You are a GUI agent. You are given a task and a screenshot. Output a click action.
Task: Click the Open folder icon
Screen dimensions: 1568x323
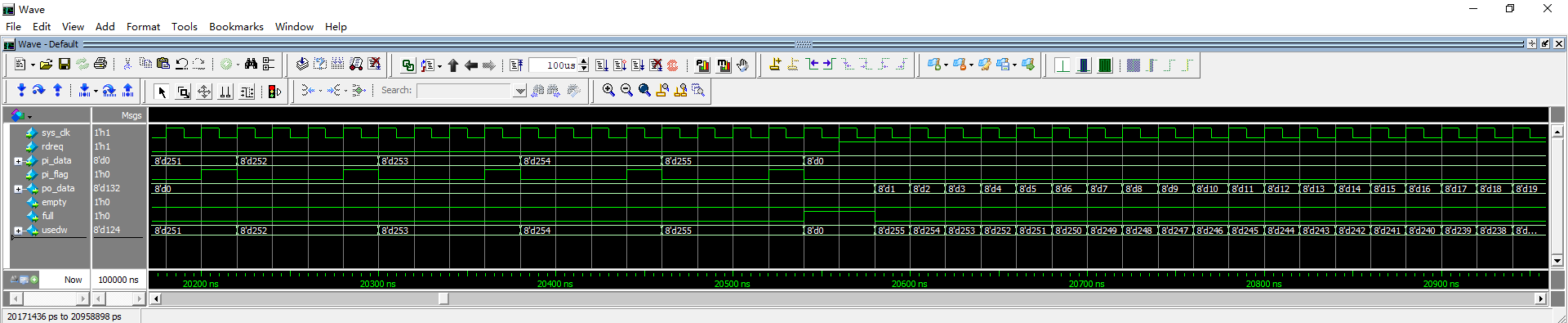tap(46, 65)
